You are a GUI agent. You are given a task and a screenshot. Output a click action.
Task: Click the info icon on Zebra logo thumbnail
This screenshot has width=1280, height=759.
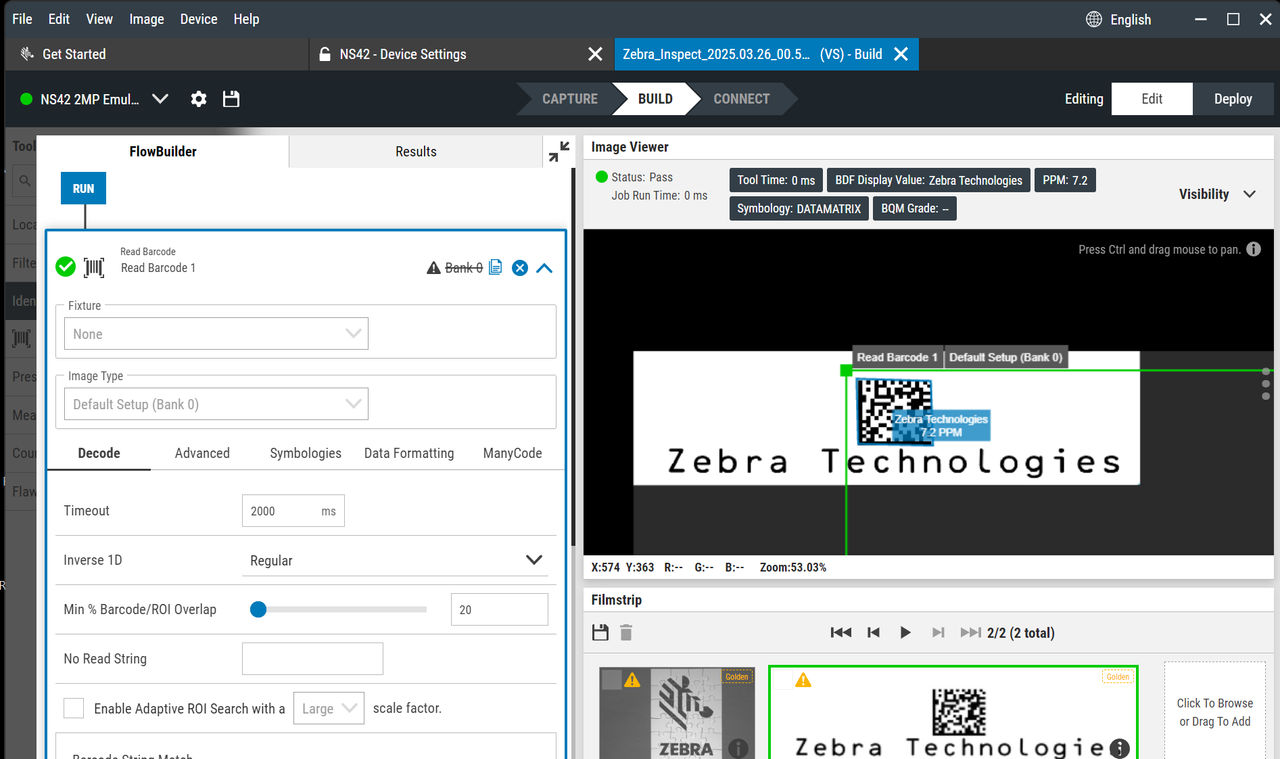739,748
